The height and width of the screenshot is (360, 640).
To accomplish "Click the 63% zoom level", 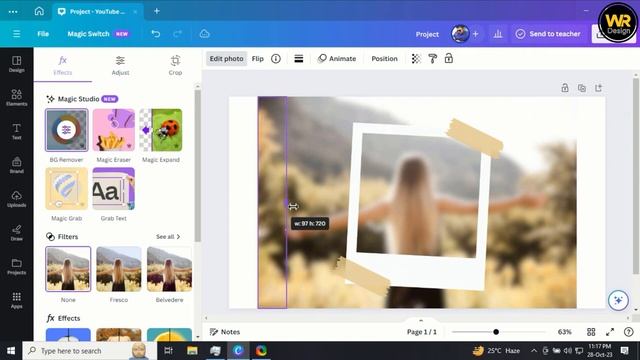I will click(564, 332).
